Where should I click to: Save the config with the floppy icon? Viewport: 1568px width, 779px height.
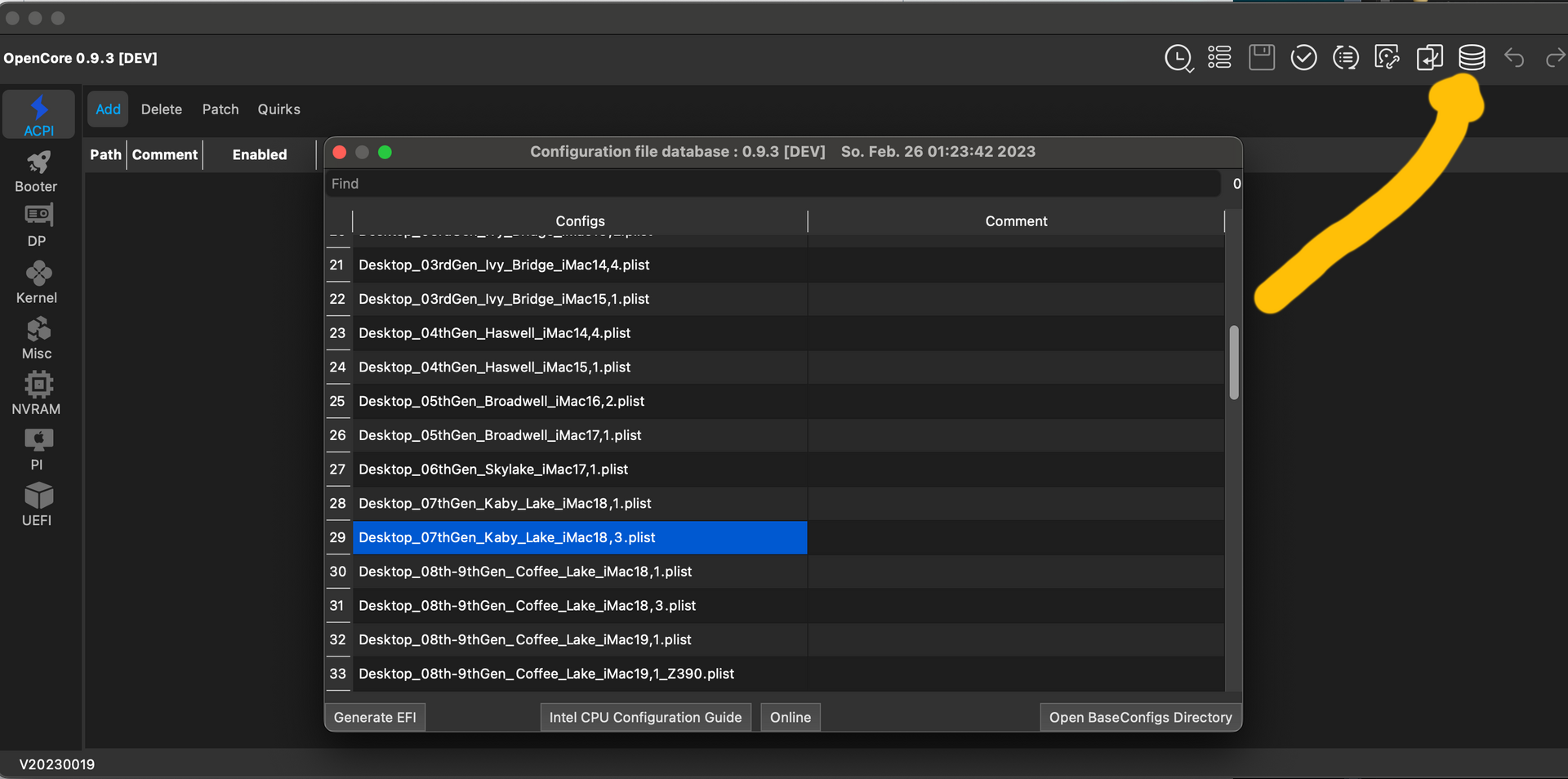[x=1262, y=57]
